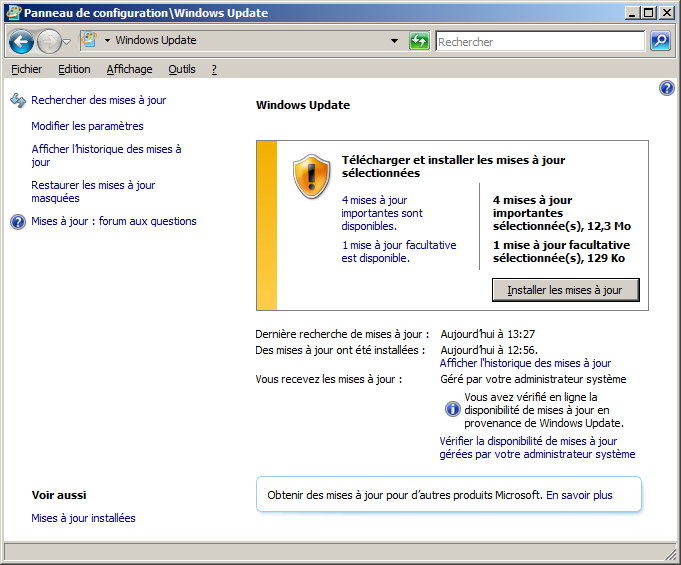The width and height of the screenshot is (681, 565).
Task: Open the Fichier menu
Action: pos(27,69)
